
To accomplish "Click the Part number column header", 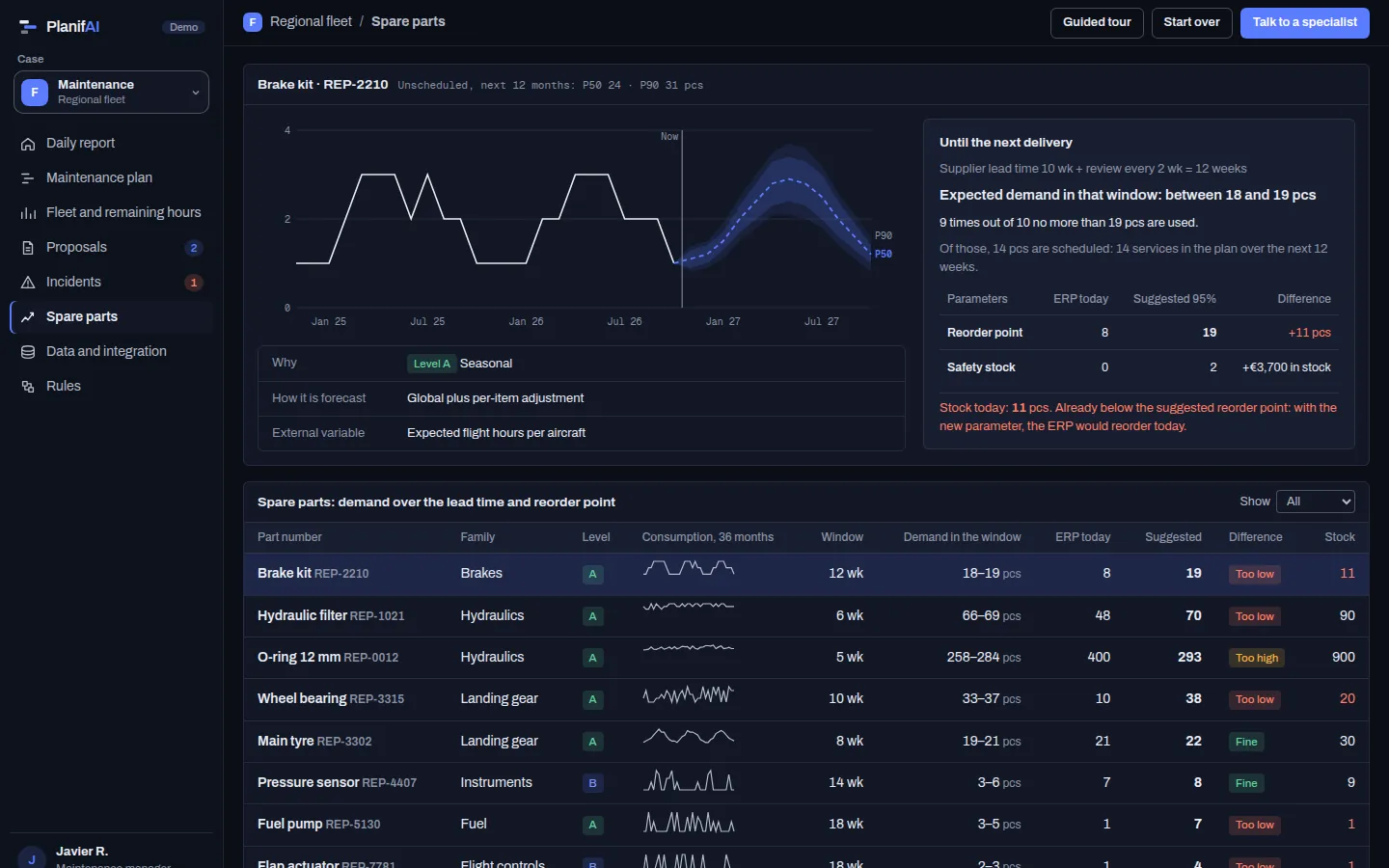I will (289, 537).
